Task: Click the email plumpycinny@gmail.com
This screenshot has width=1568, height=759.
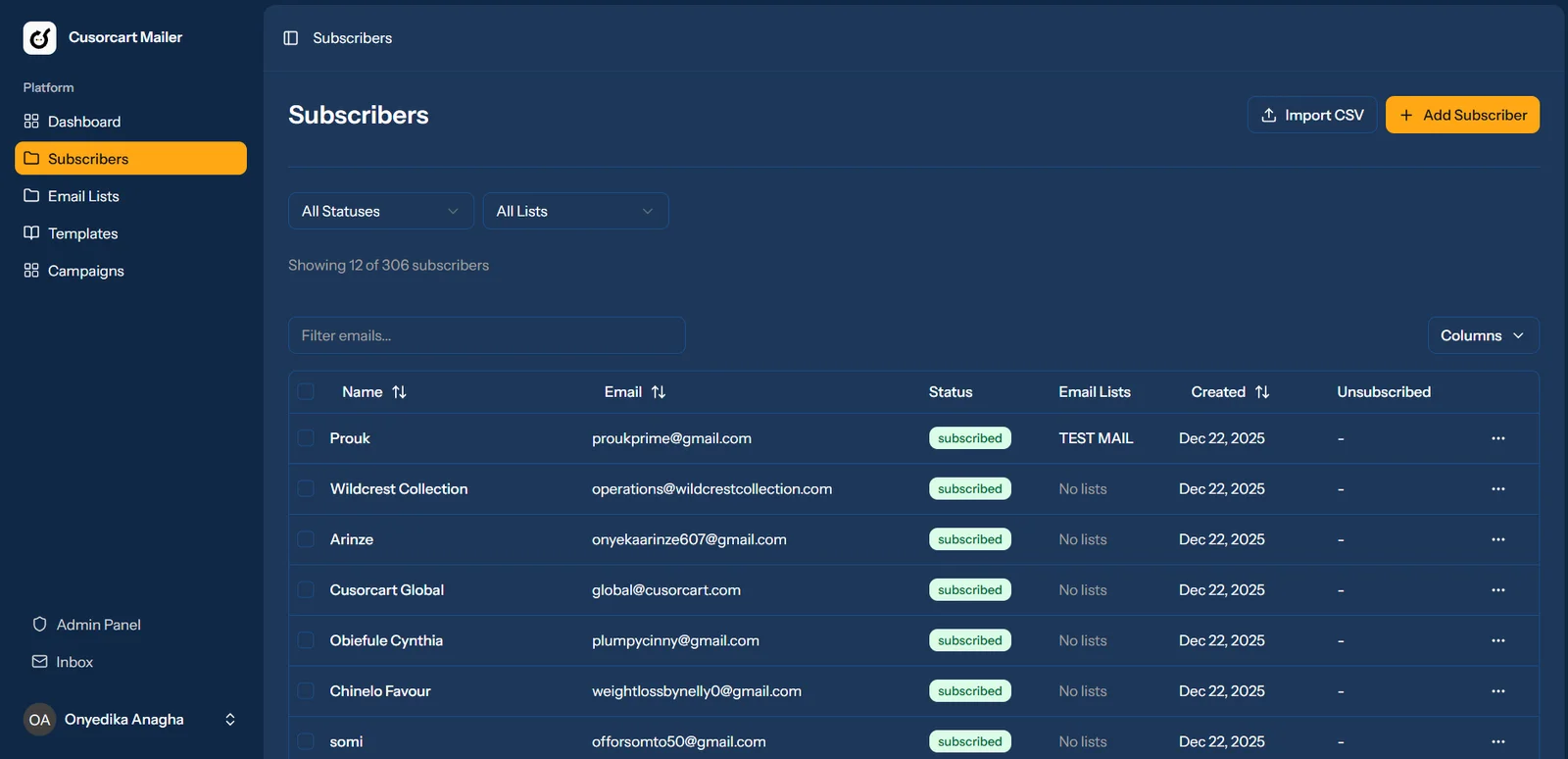Action: pyautogui.click(x=675, y=640)
